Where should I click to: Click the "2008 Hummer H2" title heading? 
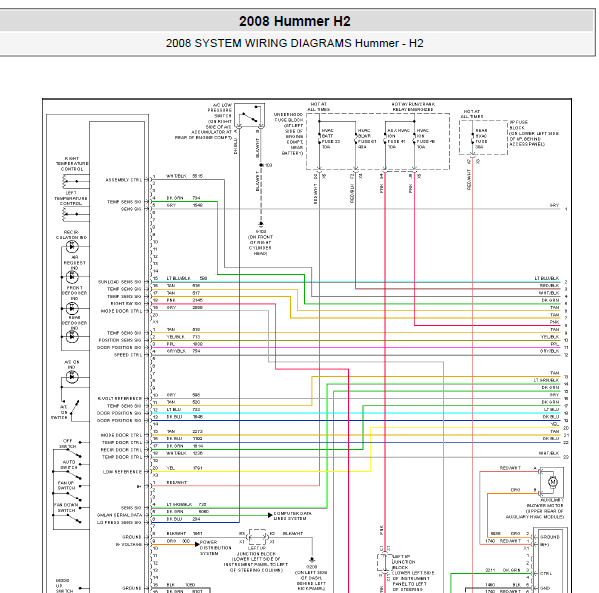[295, 21]
